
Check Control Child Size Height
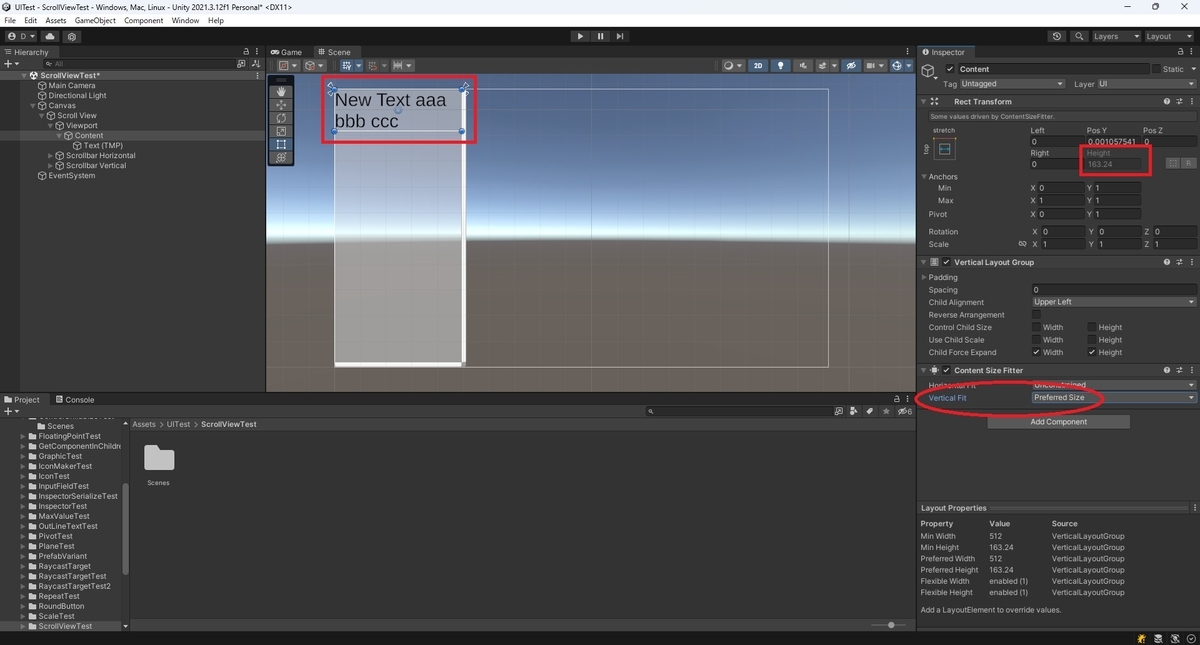(1092, 327)
